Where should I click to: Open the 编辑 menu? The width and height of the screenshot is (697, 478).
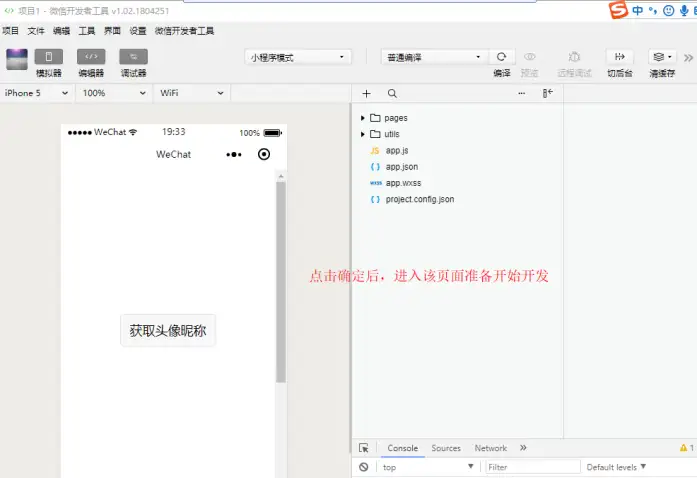(61, 31)
